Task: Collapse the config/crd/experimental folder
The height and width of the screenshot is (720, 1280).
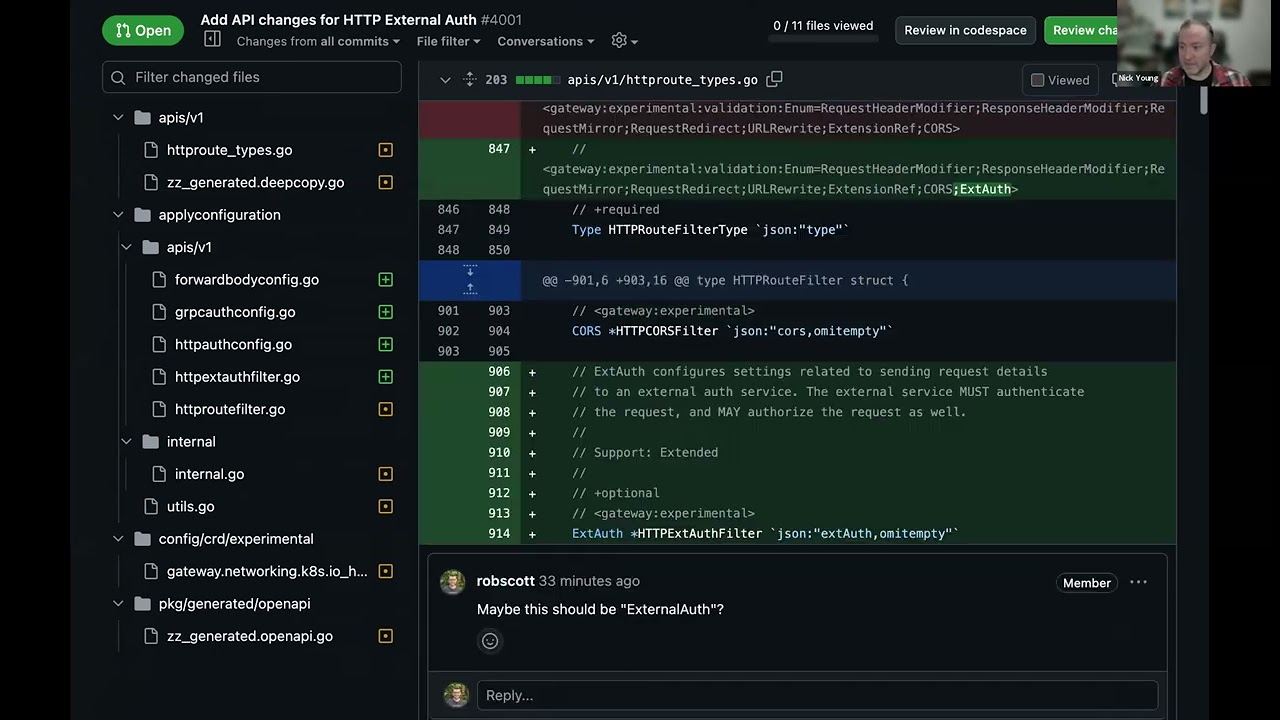Action: pos(118,539)
